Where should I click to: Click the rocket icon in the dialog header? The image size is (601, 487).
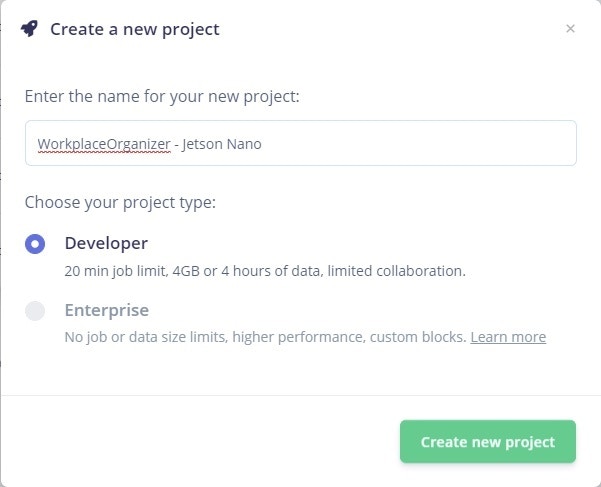click(x=30, y=29)
